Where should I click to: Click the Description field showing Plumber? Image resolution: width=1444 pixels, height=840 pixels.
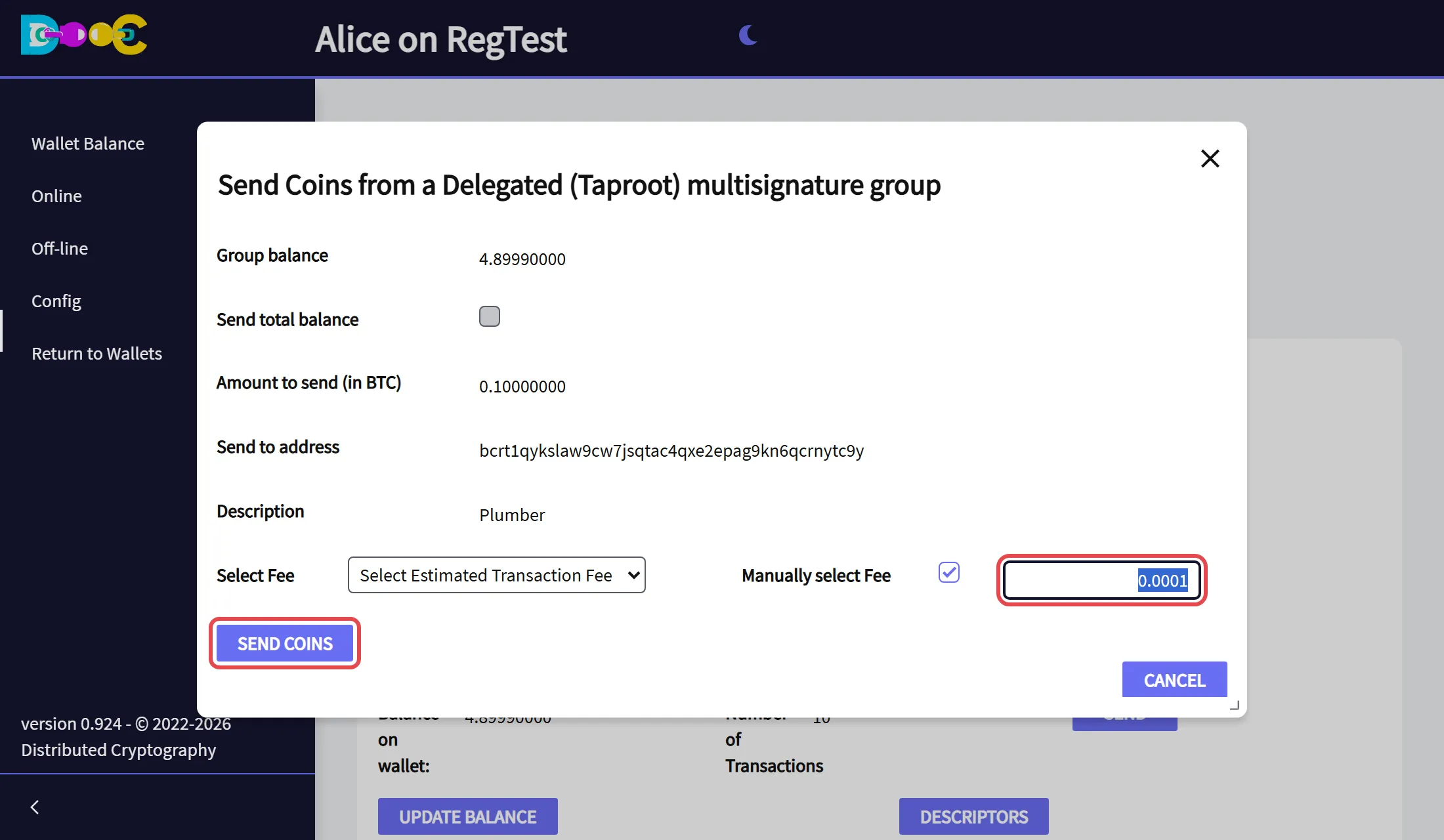[x=512, y=514]
